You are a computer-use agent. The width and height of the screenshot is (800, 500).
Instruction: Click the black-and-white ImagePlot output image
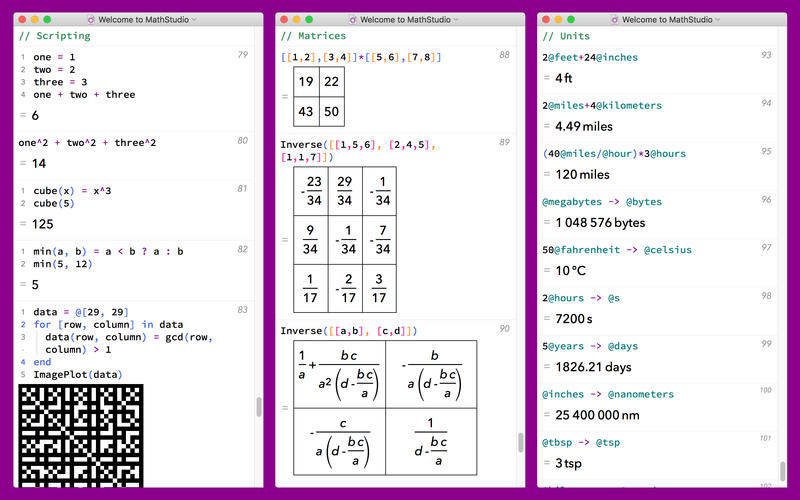(x=81, y=436)
